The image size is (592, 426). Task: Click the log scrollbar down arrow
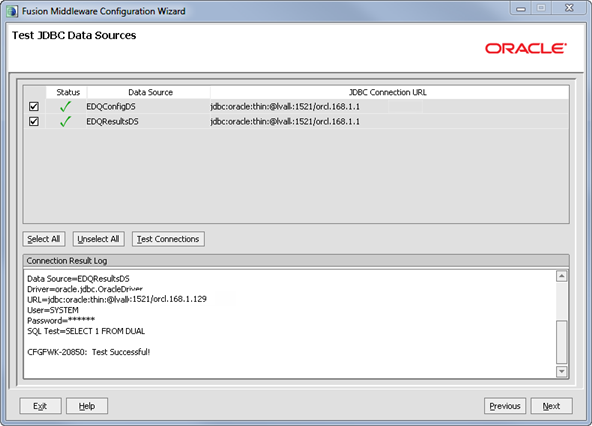click(x=561, y=371)
